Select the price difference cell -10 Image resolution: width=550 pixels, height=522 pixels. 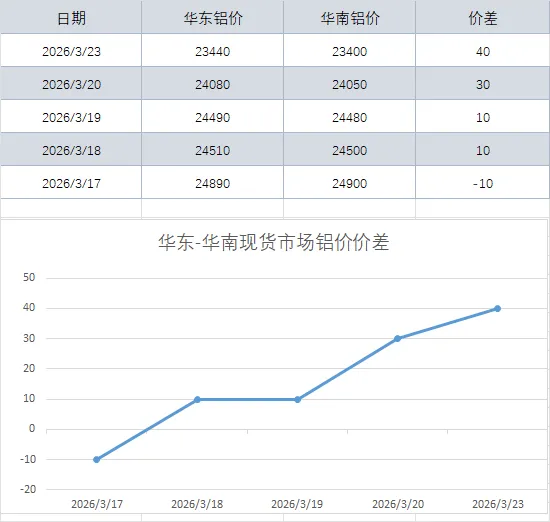[x=483, y=183]
